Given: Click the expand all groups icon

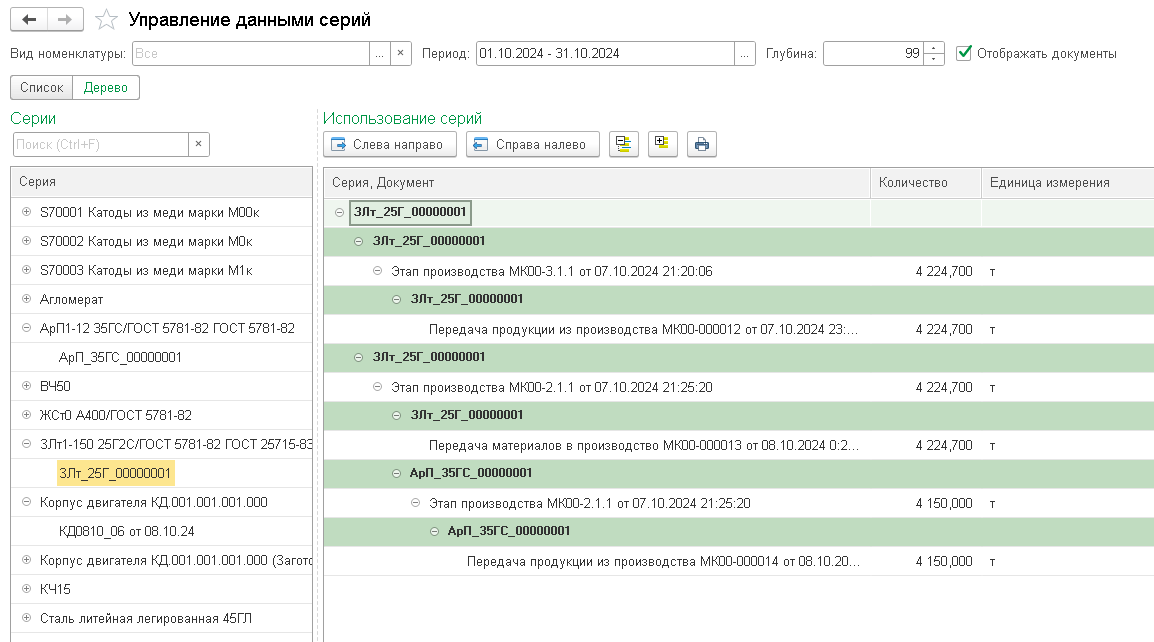Looking at the screenshot, I should tap(662, 144).
